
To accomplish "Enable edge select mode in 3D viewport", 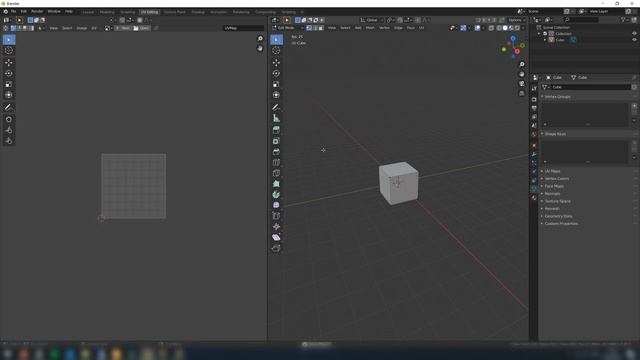I will 315,28.
